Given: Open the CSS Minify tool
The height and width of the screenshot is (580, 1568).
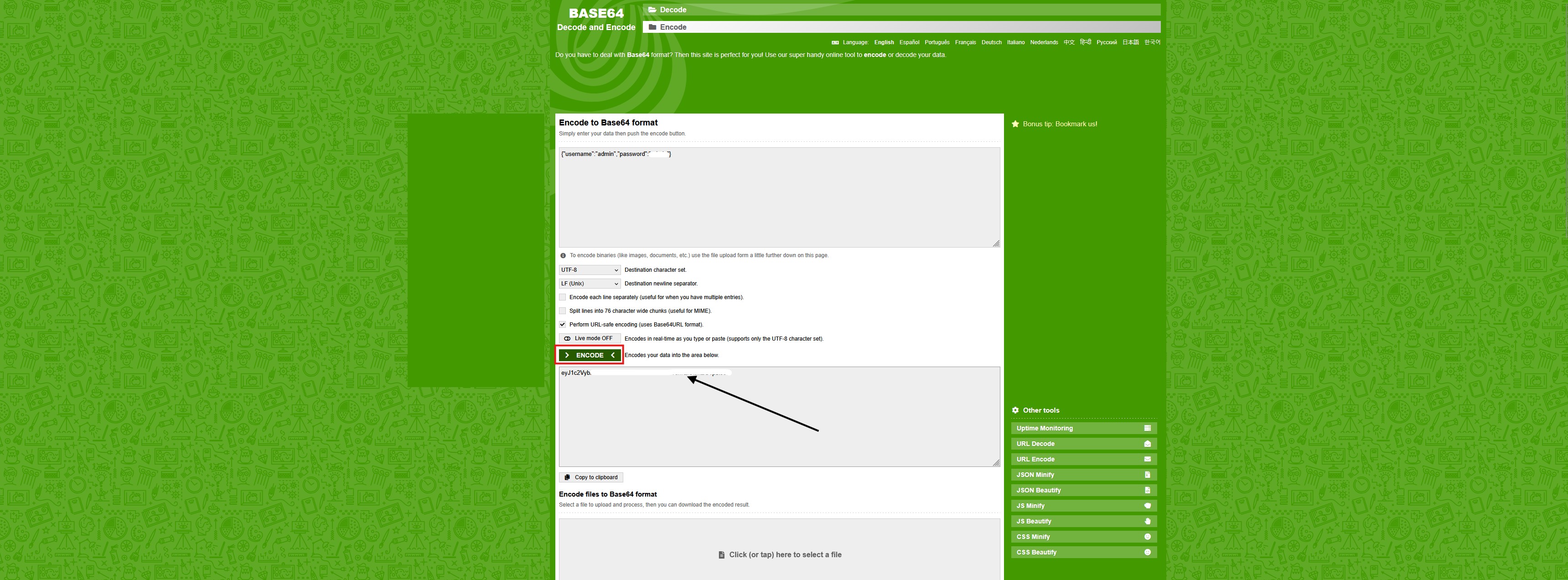Looking at the screenshot, I should [x=1083, y=537].
